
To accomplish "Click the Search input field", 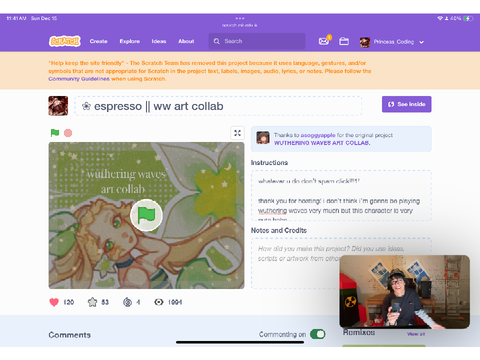I will 257,41.
